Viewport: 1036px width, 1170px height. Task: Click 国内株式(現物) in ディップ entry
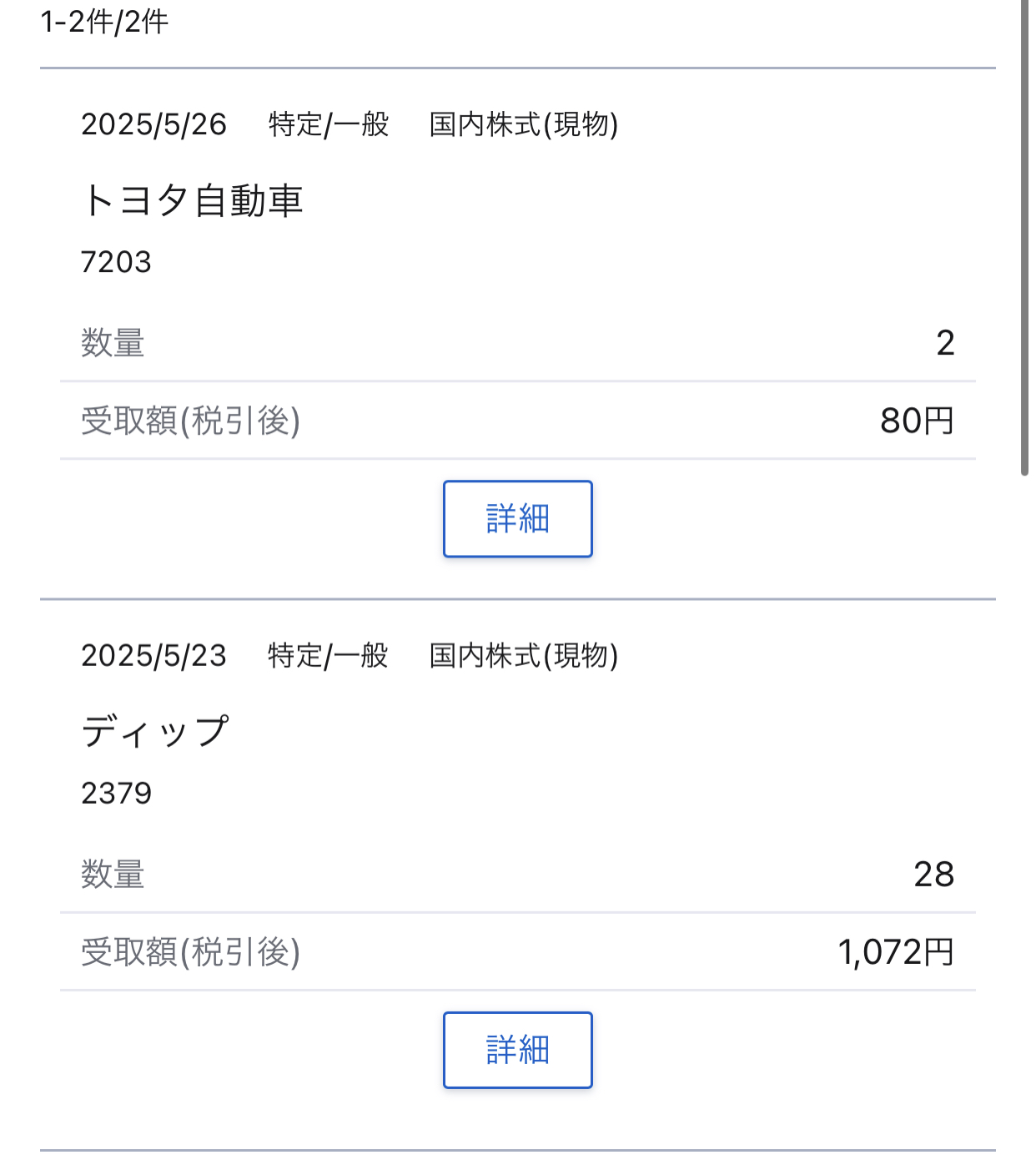[524, 656]
